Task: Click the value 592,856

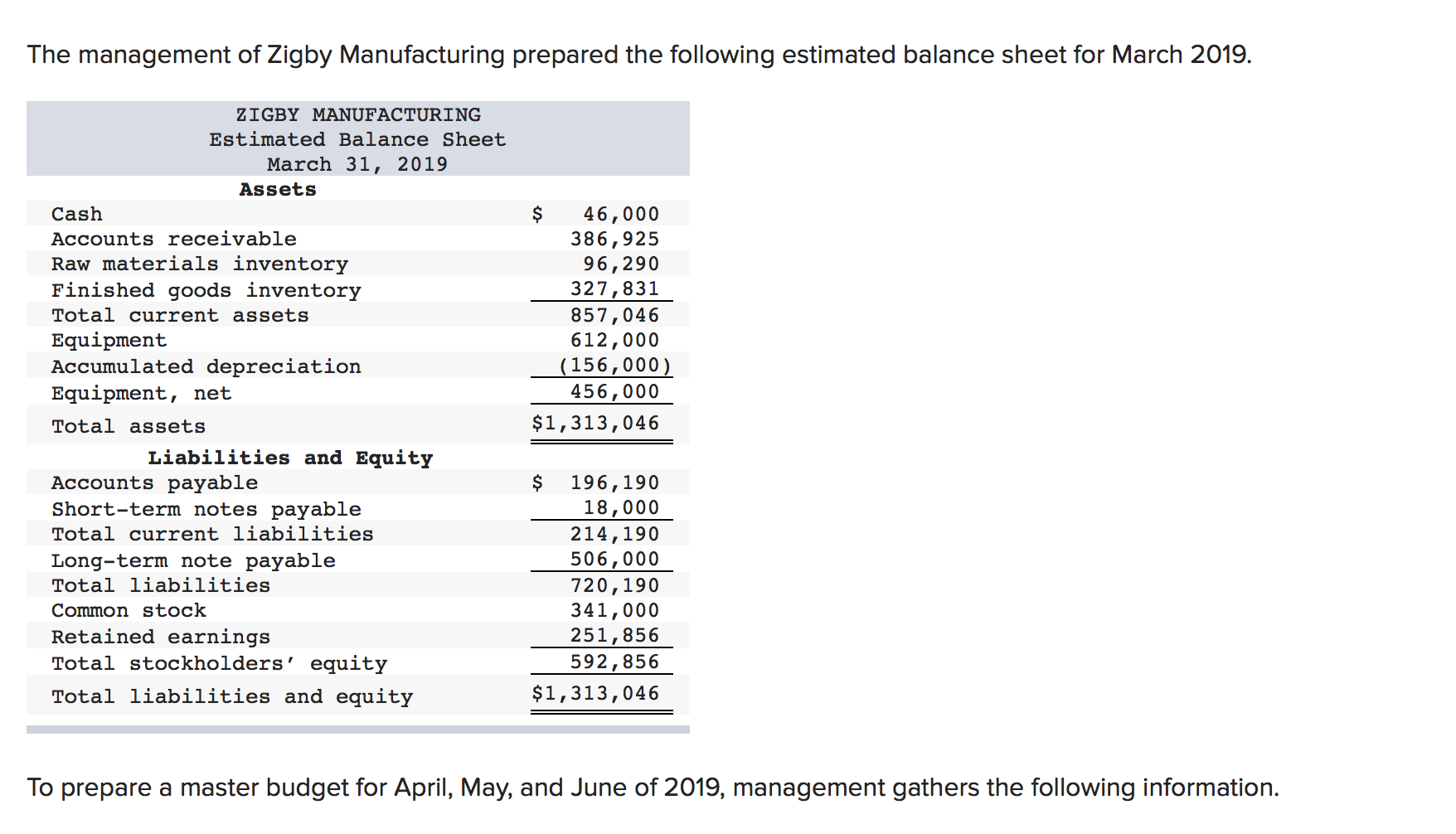Action: (x=614, y=662)
